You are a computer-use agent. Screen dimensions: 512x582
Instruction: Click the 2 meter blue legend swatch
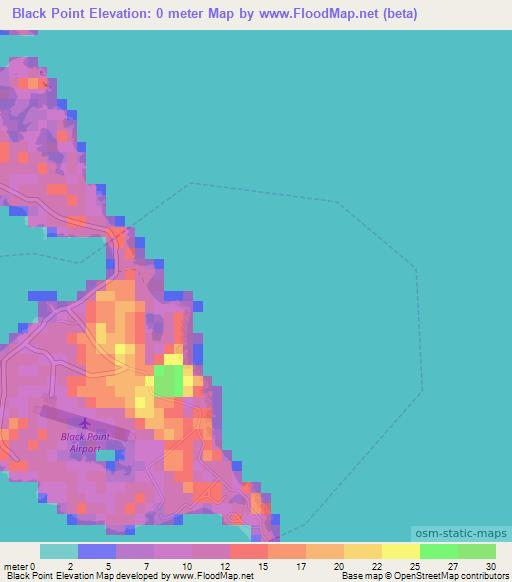[97, 551]
